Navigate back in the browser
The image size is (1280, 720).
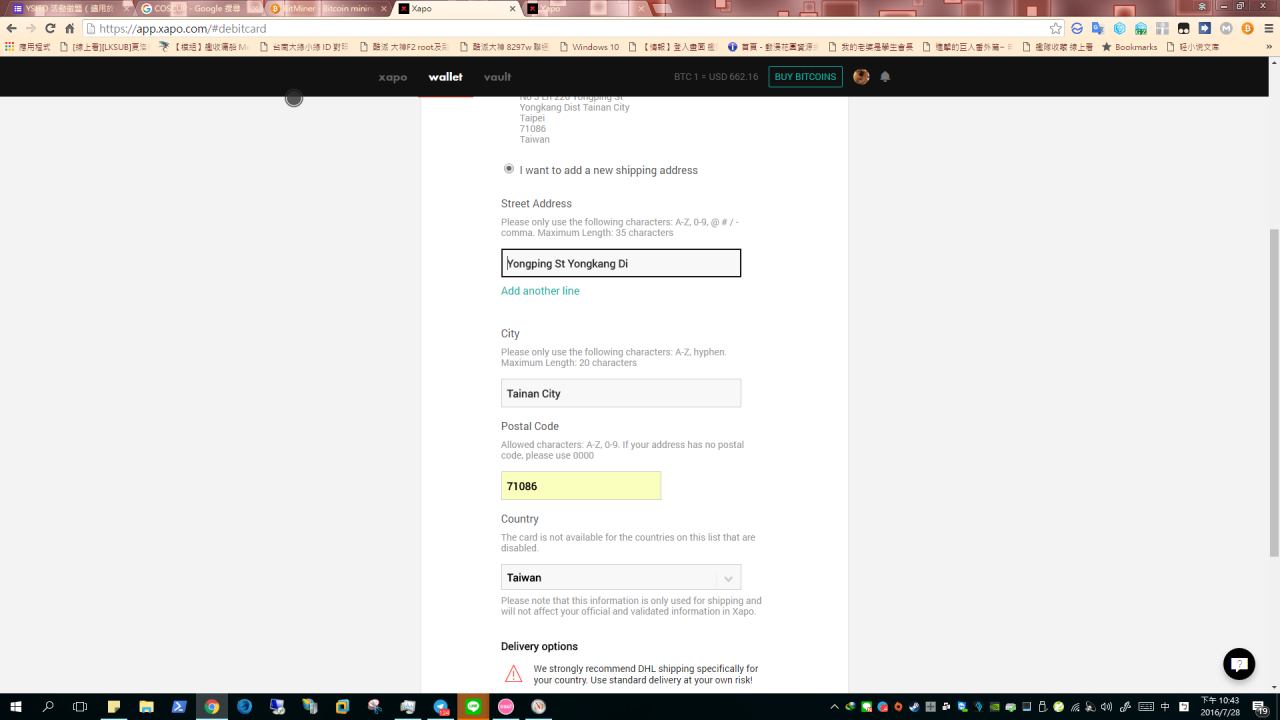(12, 29)
